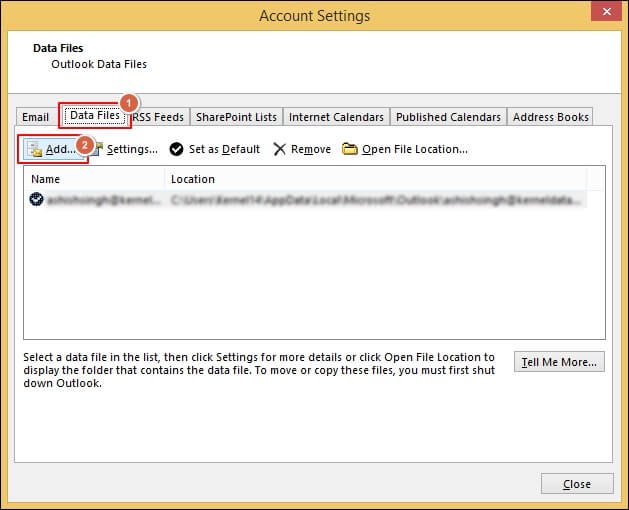Click the Settings... toolbar label
This screenshot has width=629, height=510.
[x=132, y=149]
